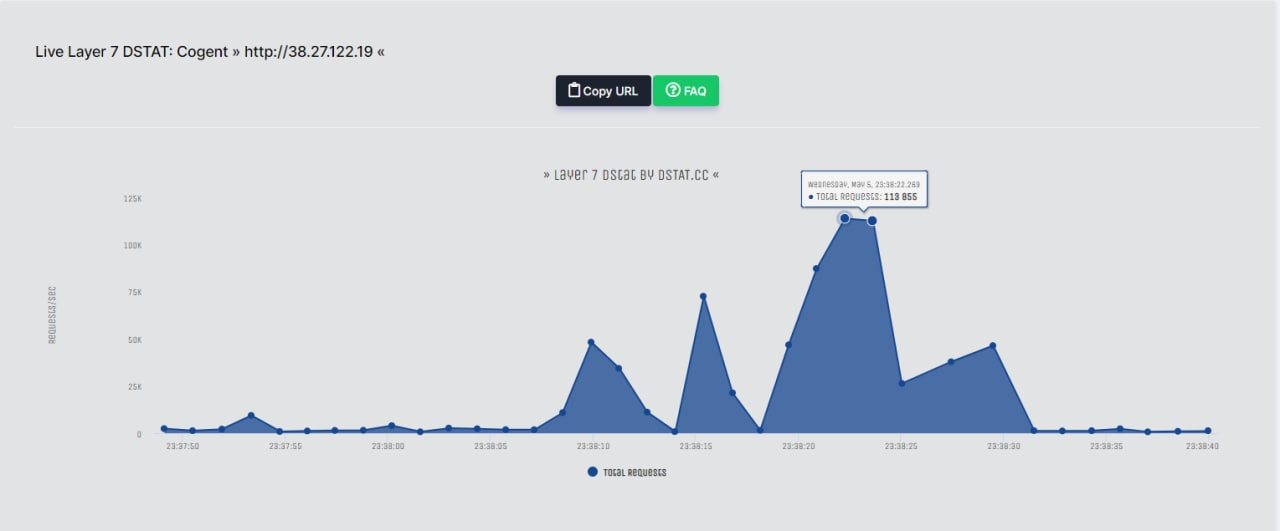Click the 23:38:25 x-axis time label
1280x531 pixels.
tap(901, 447)
